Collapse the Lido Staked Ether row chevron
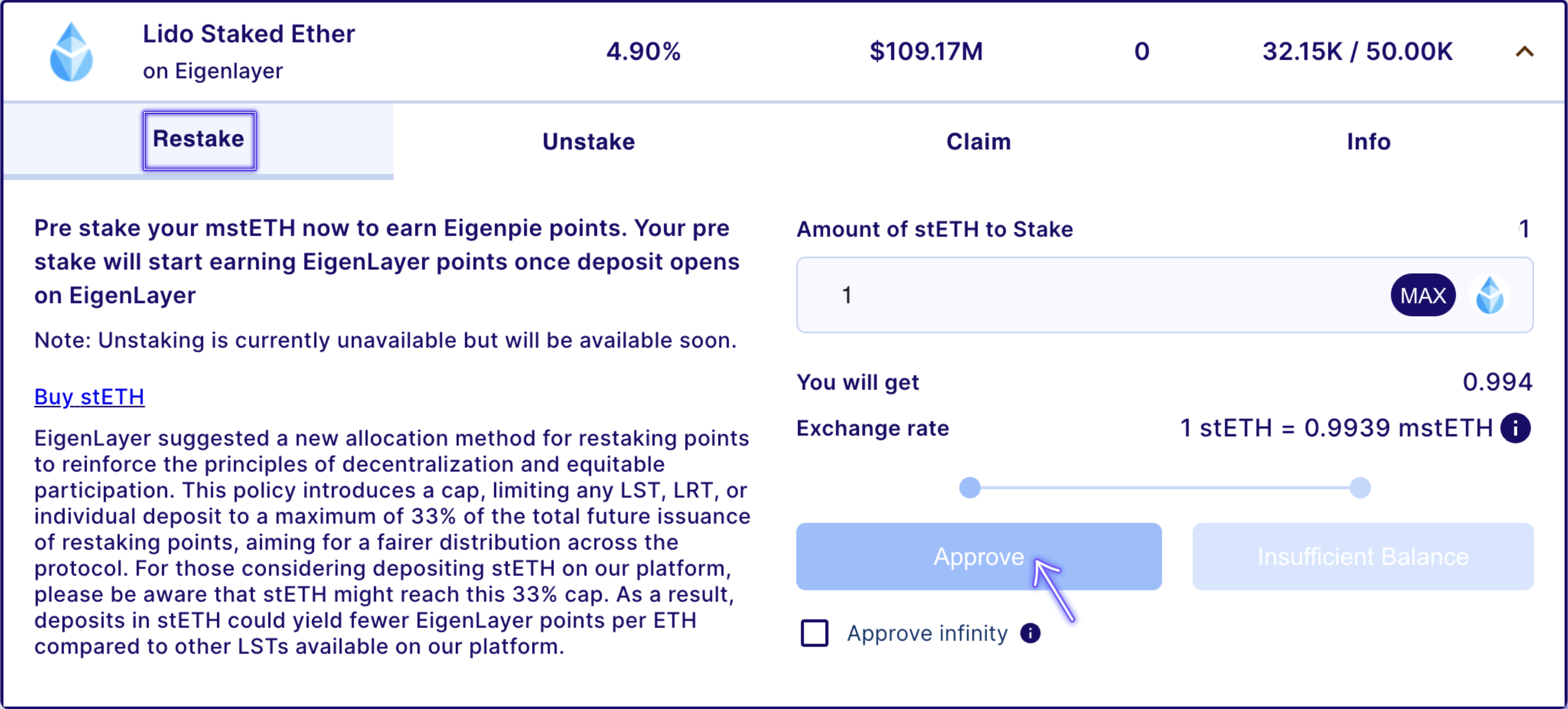The height and width of the screenshot is (709, 1568). click(1524, 52)
